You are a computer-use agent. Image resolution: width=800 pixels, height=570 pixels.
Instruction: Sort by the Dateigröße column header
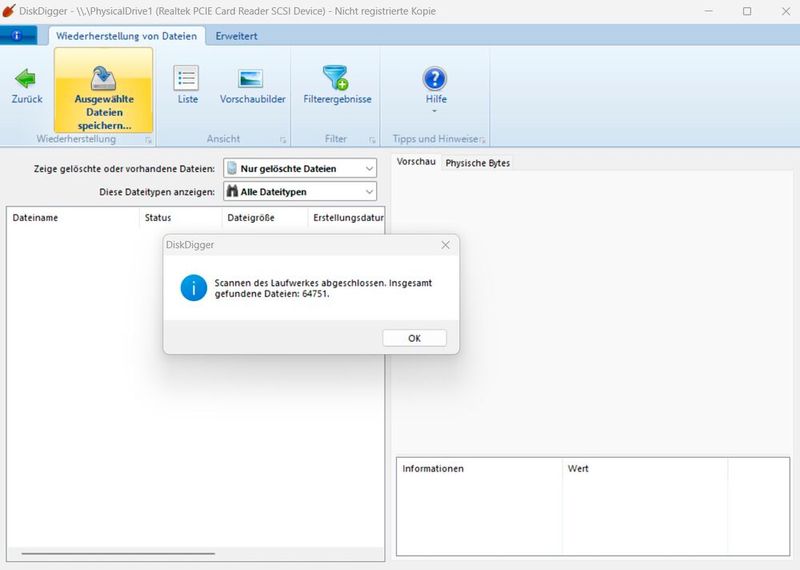251,218
